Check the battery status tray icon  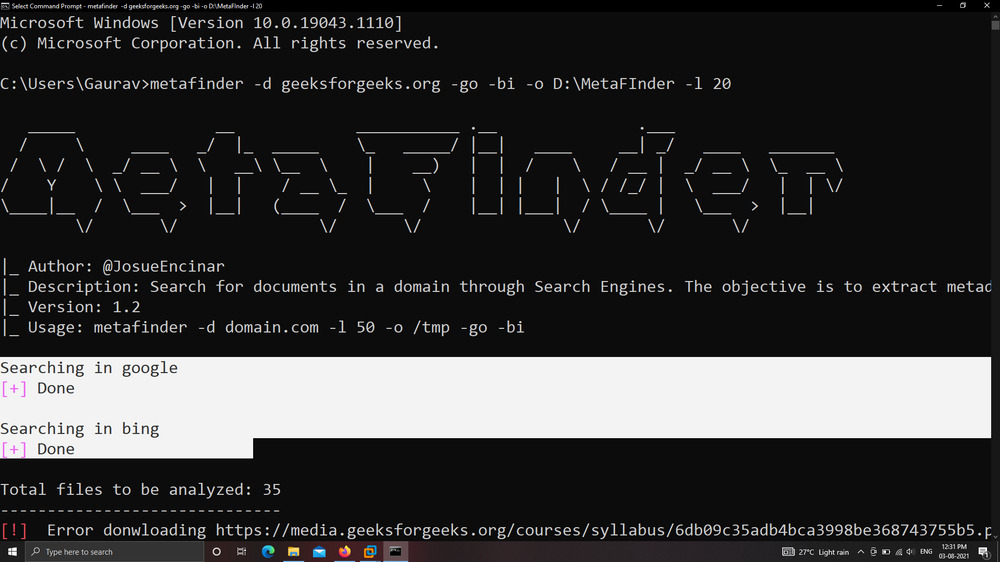click(x=886, y=552)
